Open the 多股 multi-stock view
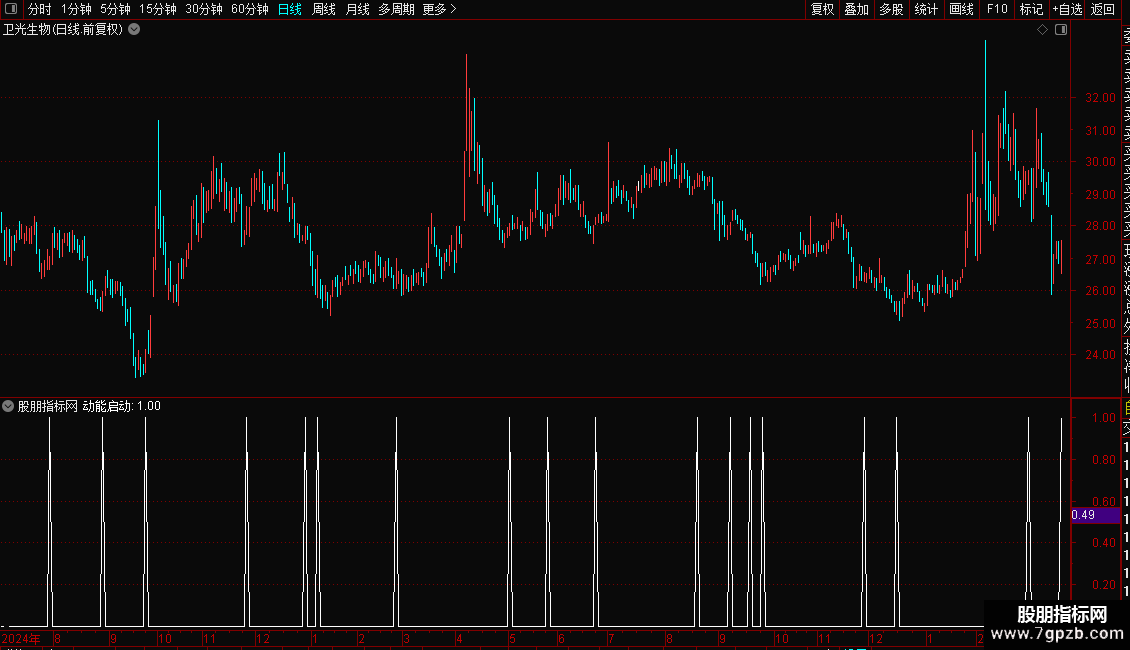The image size is (1130, 650). click(x=891, y=9)
